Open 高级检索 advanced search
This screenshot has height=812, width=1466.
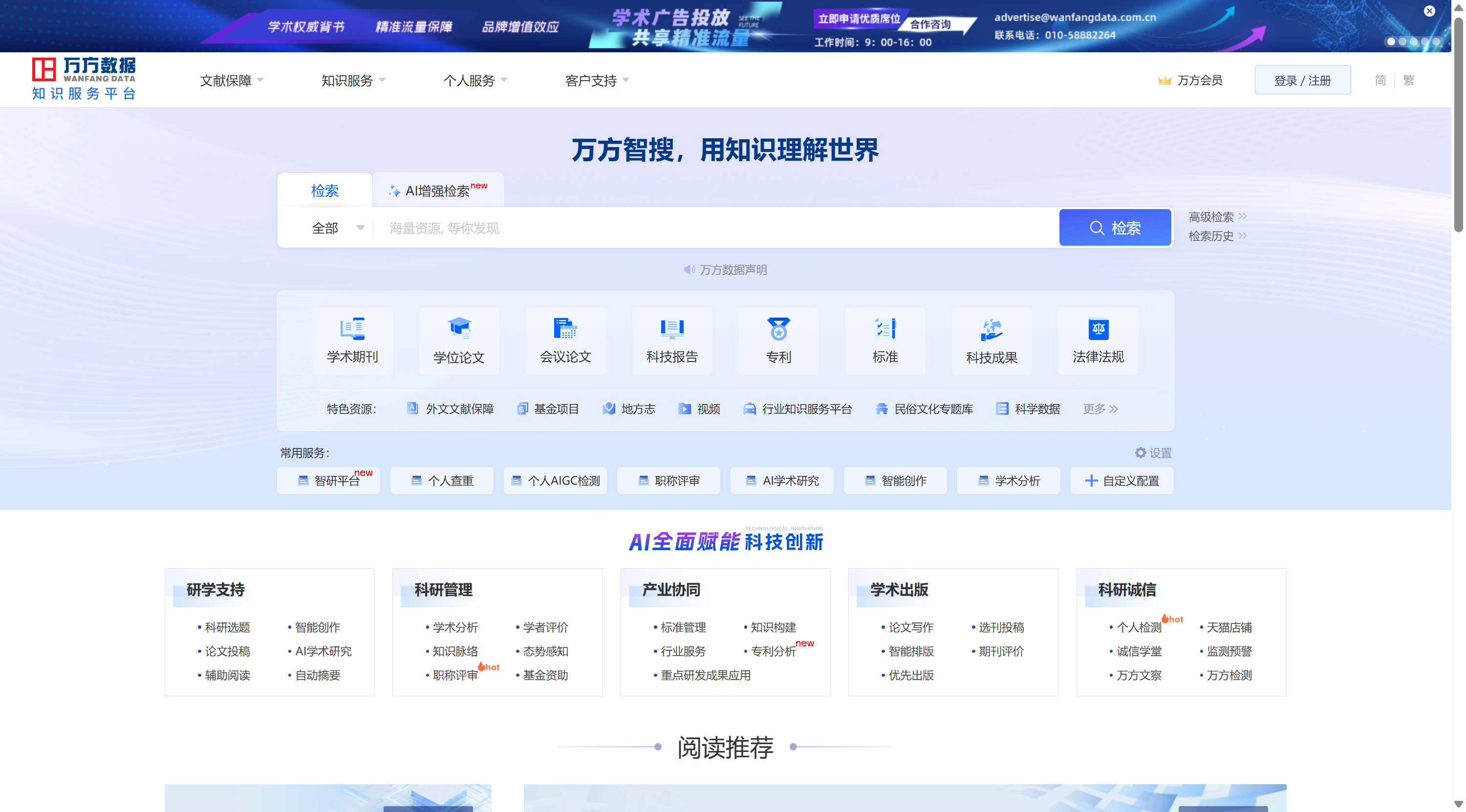click(1217, 216)
